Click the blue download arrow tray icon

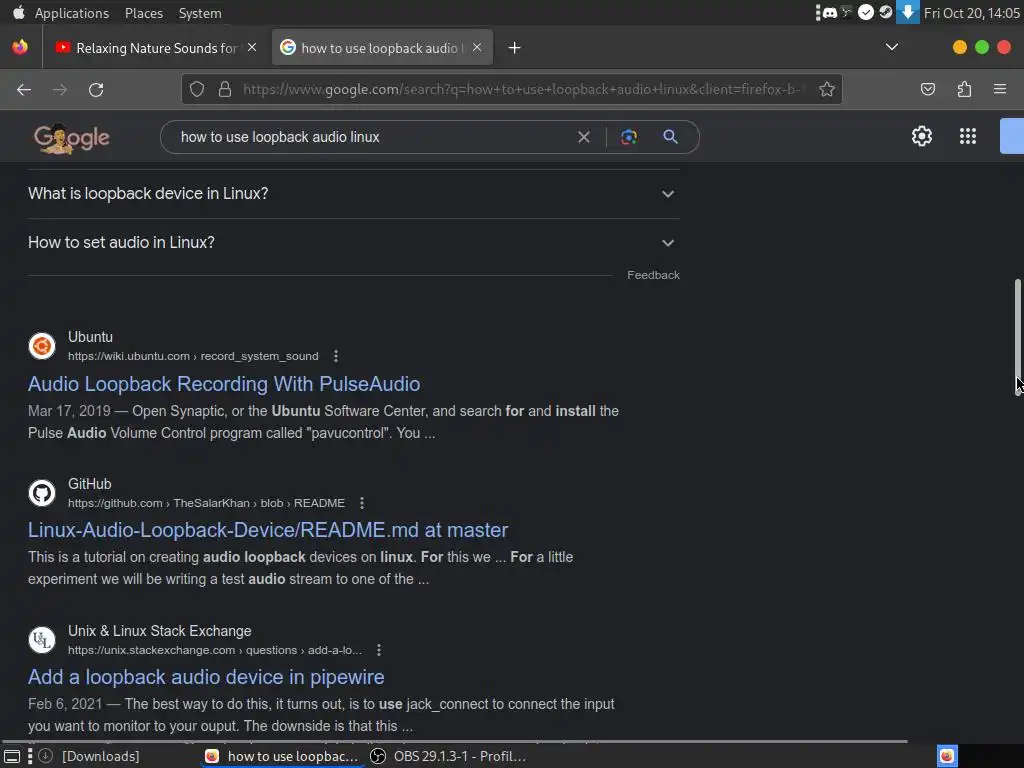click(x=907, y=12)
